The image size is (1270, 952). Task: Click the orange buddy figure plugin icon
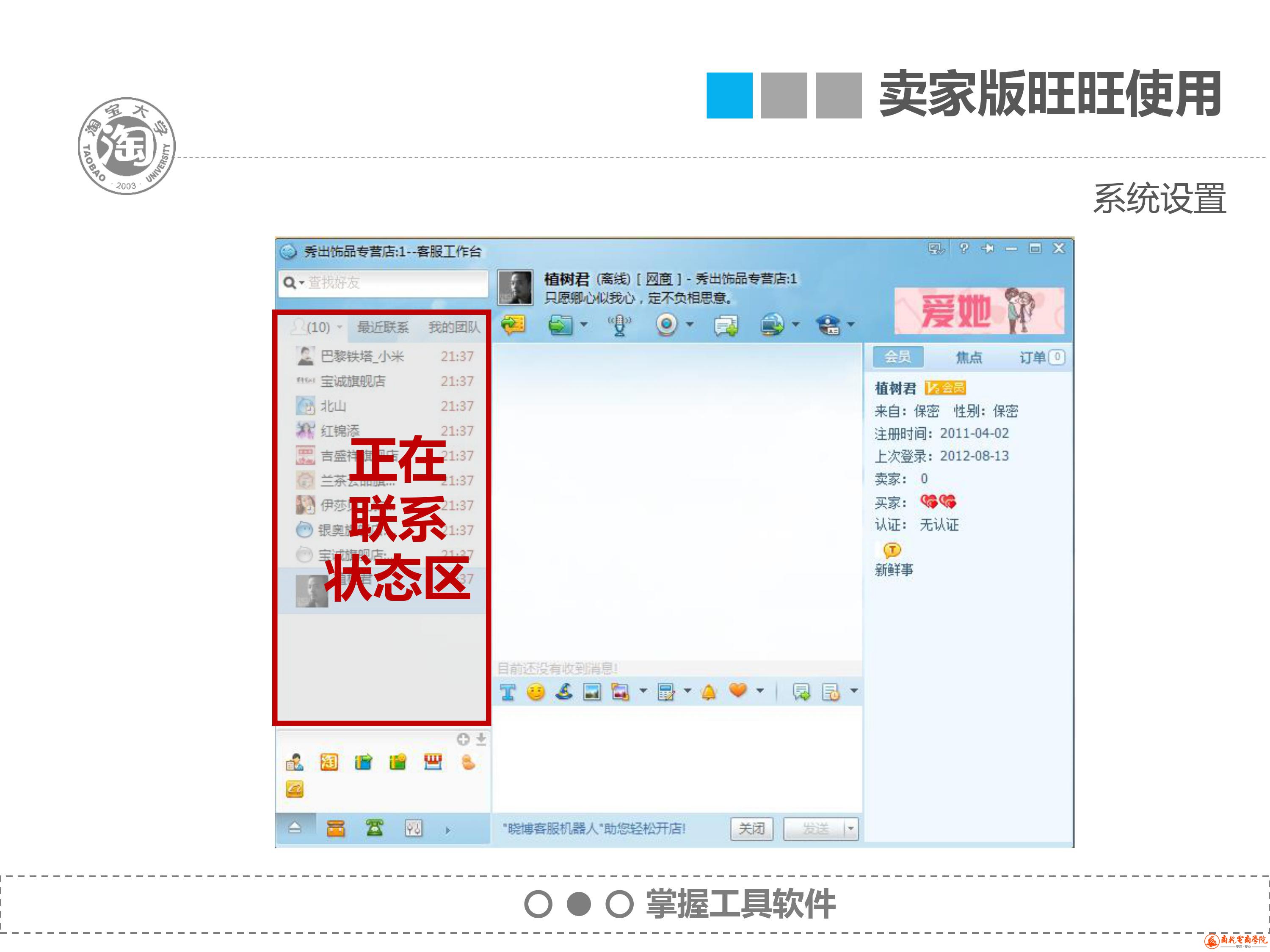tap(468, 762)
